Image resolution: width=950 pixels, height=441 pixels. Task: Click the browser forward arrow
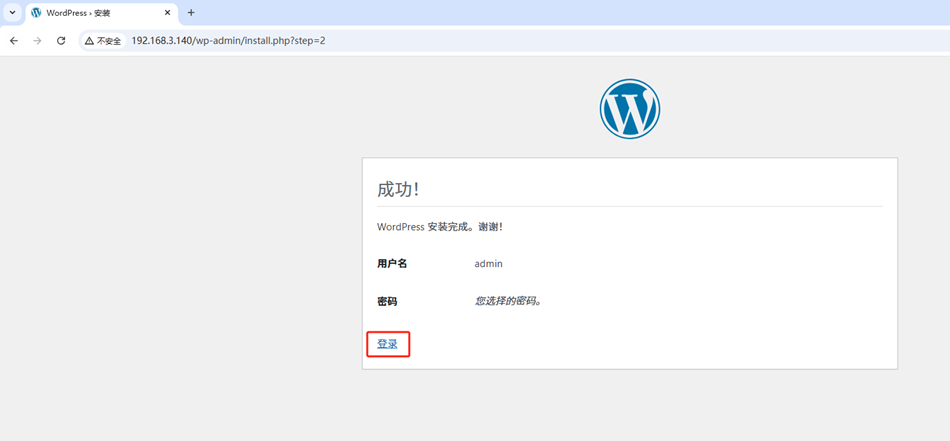(x=38, y=41)
